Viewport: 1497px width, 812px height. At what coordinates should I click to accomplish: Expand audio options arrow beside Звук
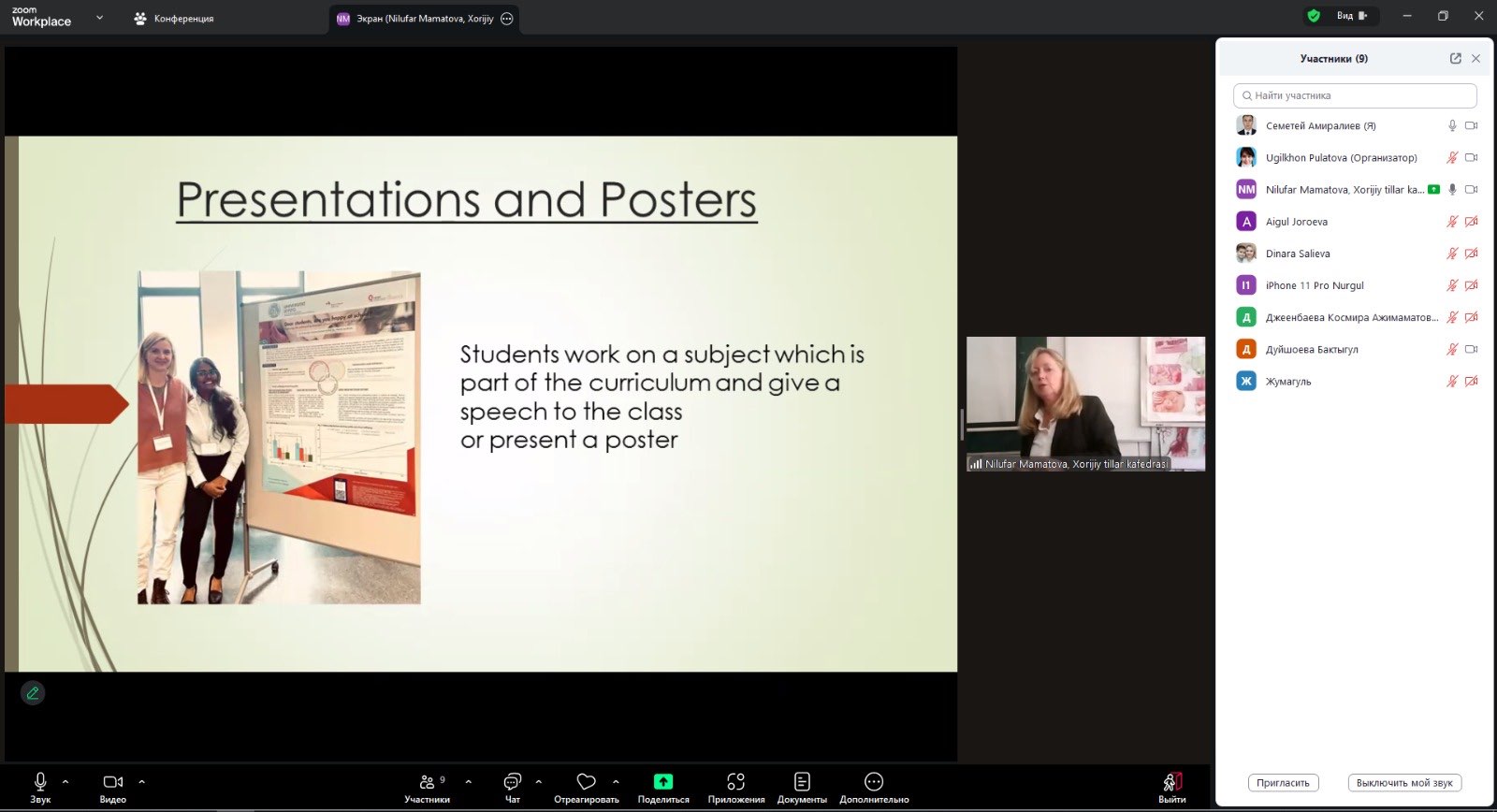point(65,781)
